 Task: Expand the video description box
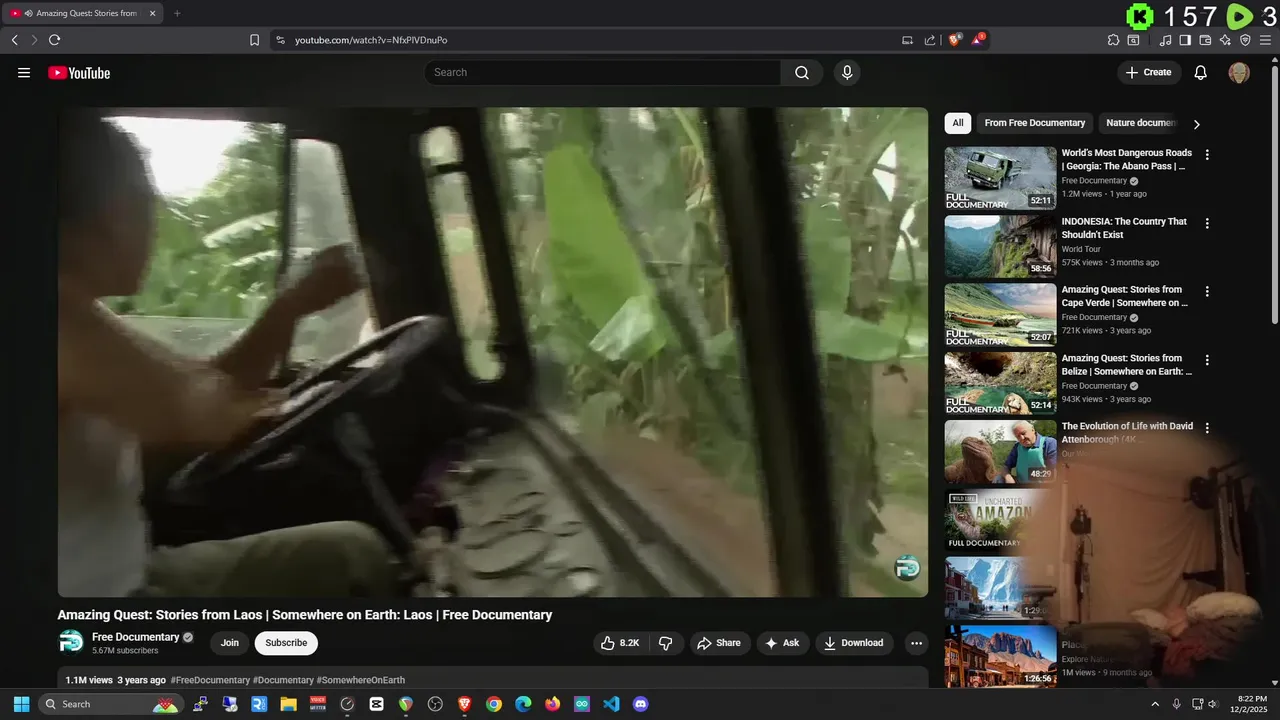pyautogui.click(x=493, y=678)
